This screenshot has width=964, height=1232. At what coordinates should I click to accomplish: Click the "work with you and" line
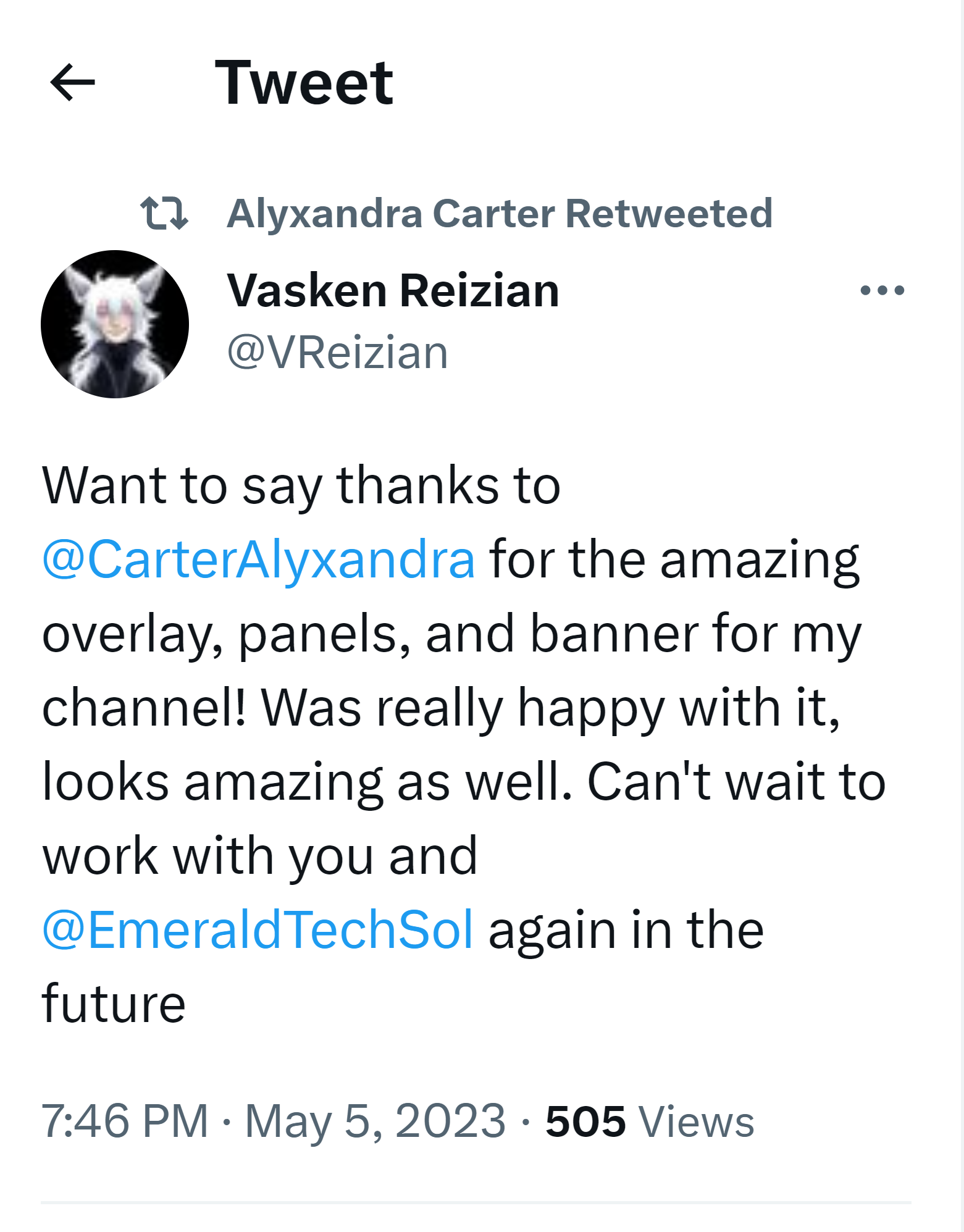tap(259, 856)
